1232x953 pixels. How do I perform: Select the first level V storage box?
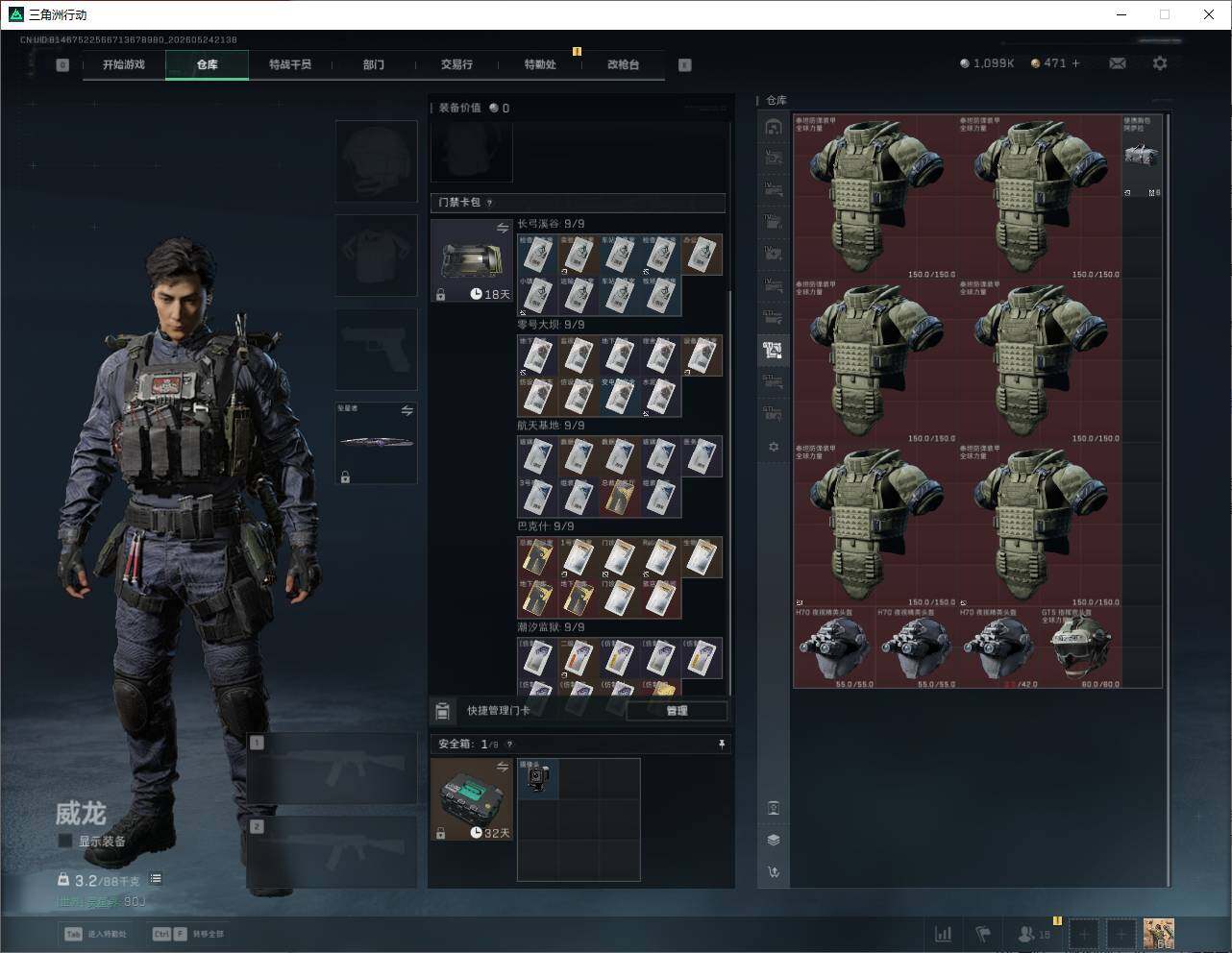tap(774, 159)
